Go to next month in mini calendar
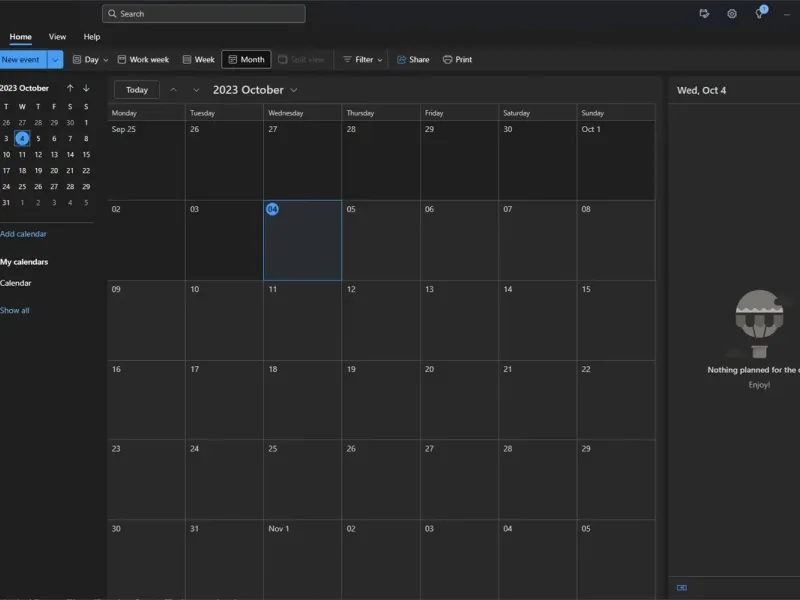The width and height of the screenshot is (800, 600). 86,88
